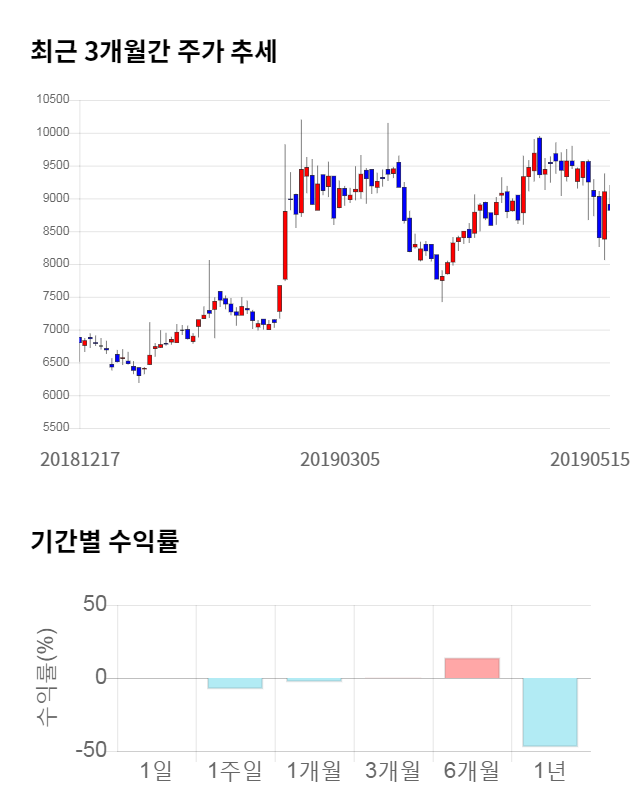
Task: Pick the 1년 period label
Action: point(550,771)
